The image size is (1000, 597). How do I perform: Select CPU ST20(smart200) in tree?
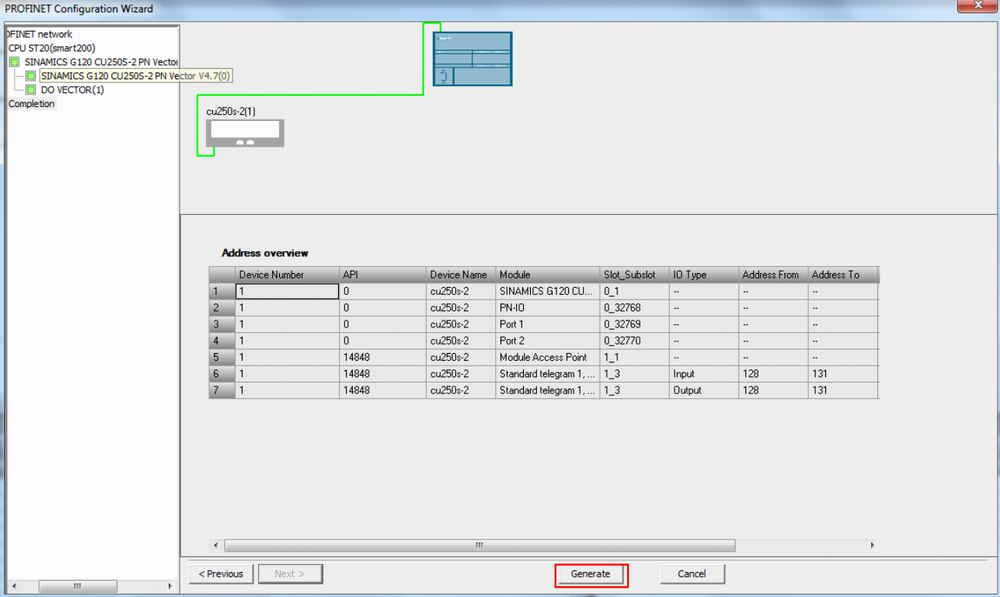pos(52,48)
